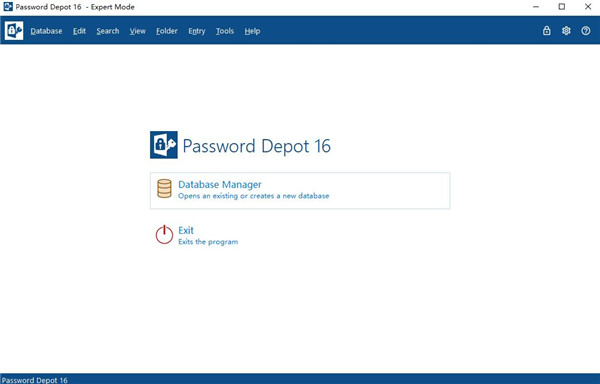Click the large Password Depot 16 logo

164,145
